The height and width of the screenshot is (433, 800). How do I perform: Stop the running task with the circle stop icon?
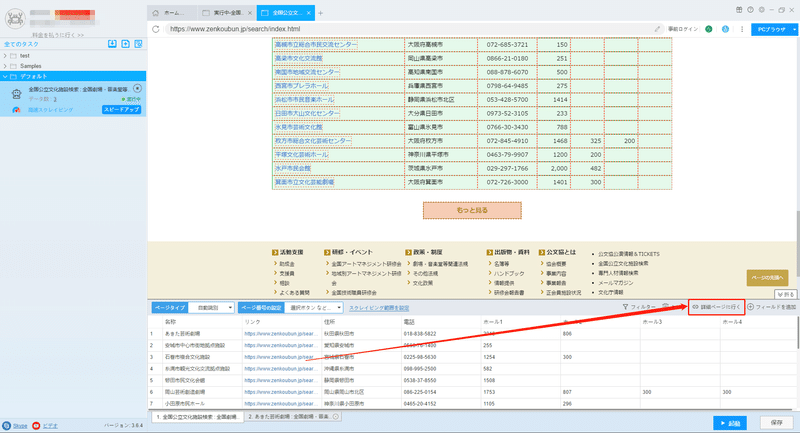(137, 88)
